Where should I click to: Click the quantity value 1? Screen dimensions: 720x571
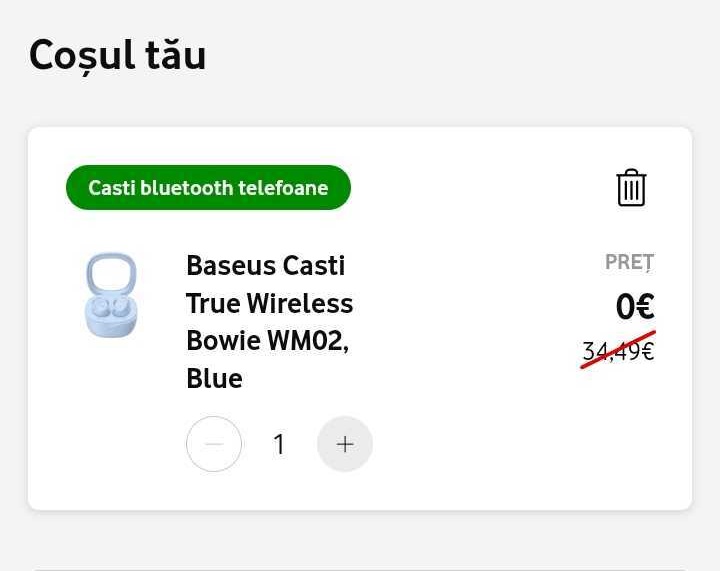pyautogui.click(x=279, y=444)
